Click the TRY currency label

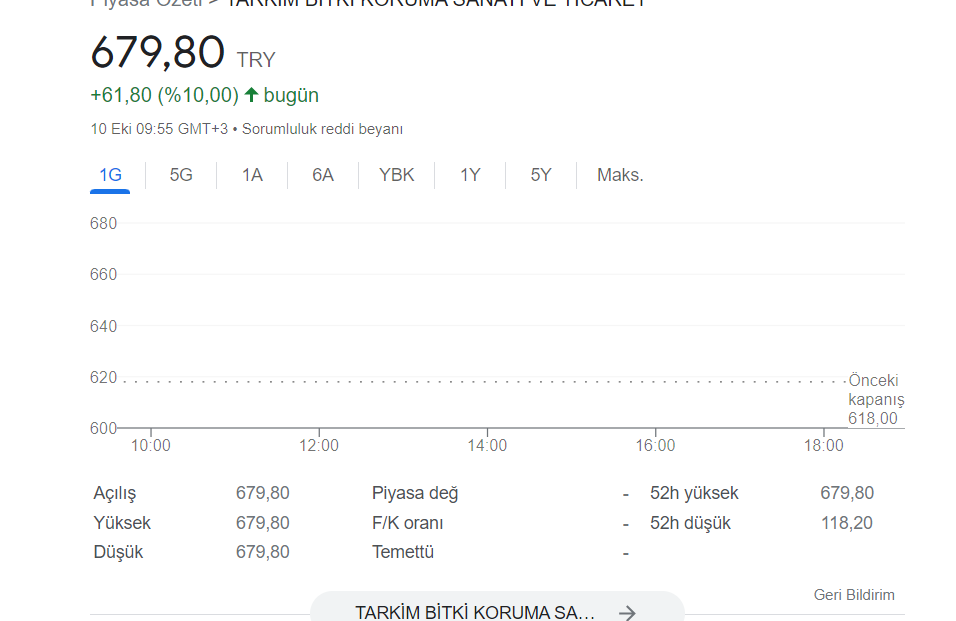coord(256,60)
